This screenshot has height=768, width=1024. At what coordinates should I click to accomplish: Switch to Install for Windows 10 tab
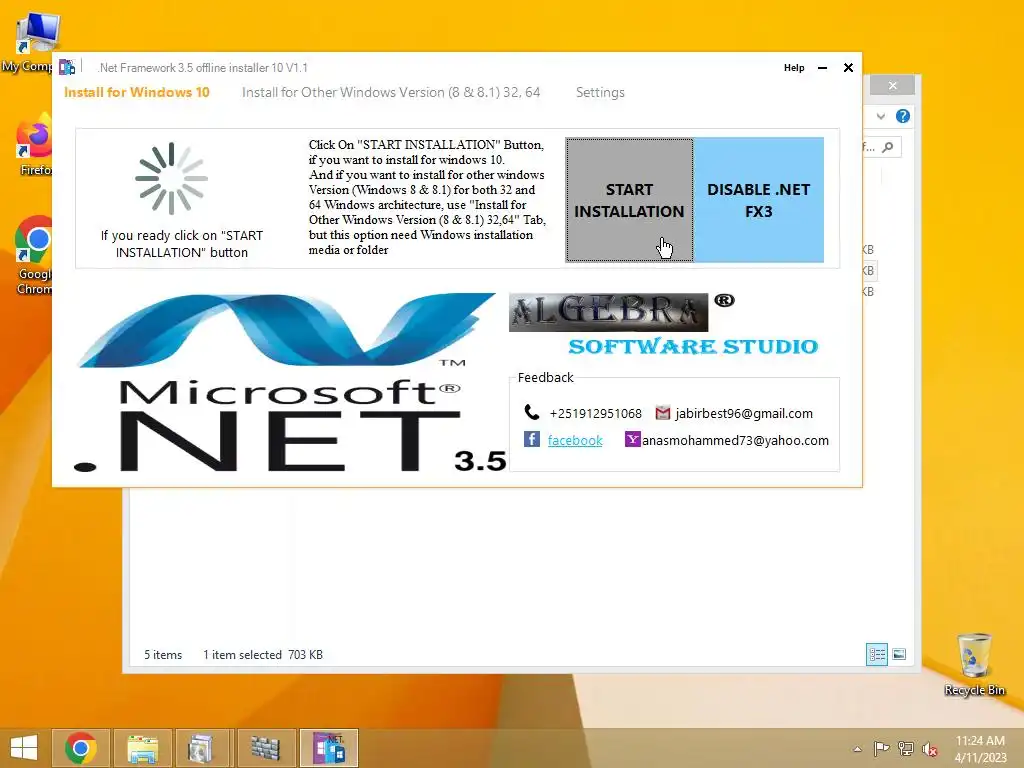pos(136,92)
